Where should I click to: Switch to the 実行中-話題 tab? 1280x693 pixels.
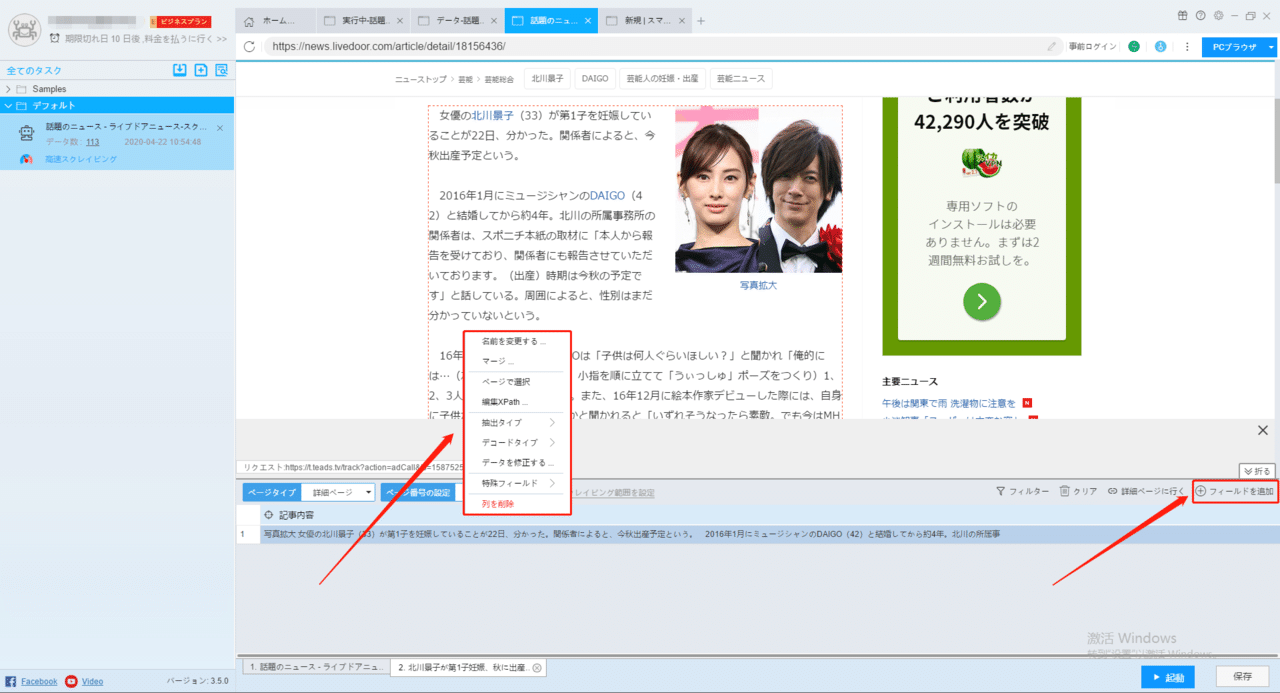click(x=364, y=21)
